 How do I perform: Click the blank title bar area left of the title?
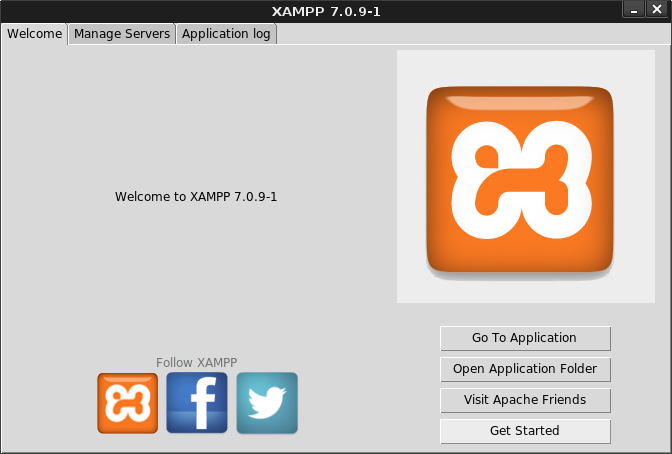pyautogui.click(x=120, y=11)
